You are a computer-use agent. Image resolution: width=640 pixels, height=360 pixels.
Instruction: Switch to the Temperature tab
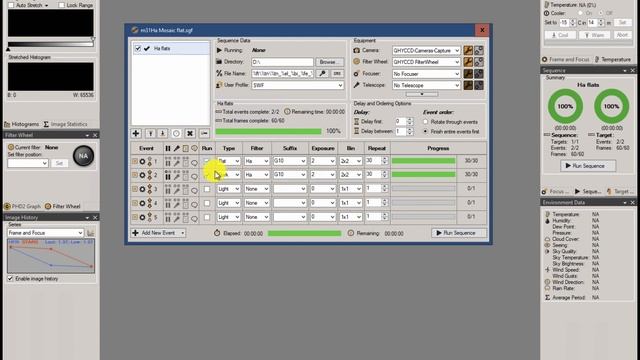pos(613,60)
